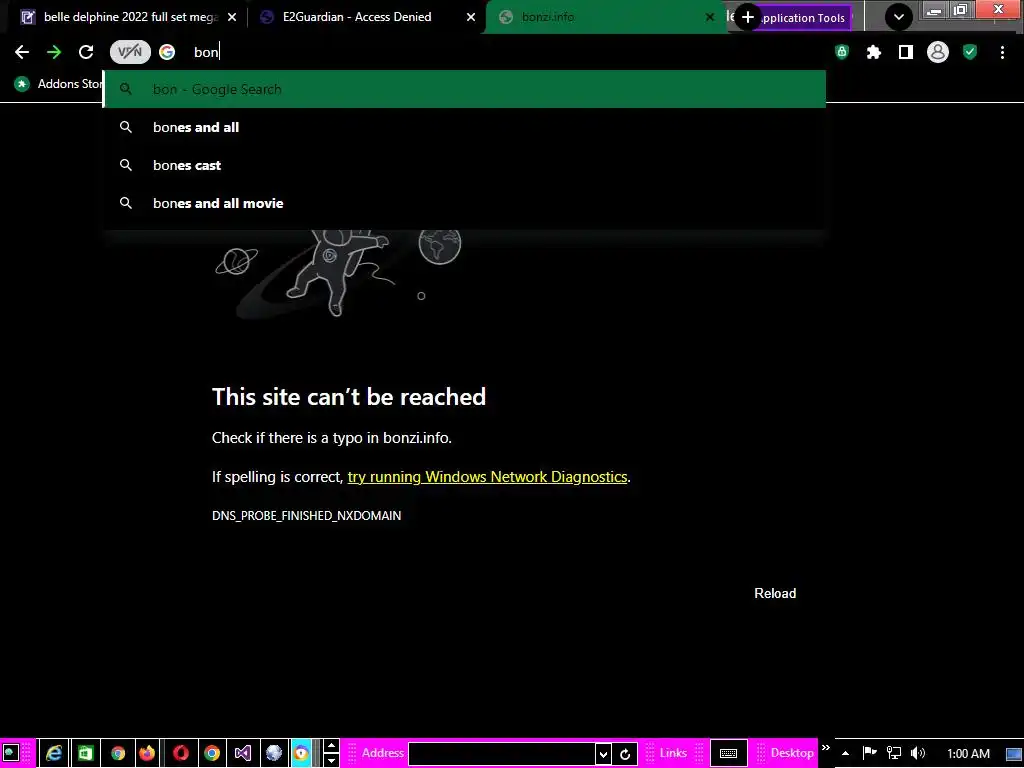Click the Reload button on error page
Screen dimensions: 1024x768
pyautogui.click(x=775, y=593)
